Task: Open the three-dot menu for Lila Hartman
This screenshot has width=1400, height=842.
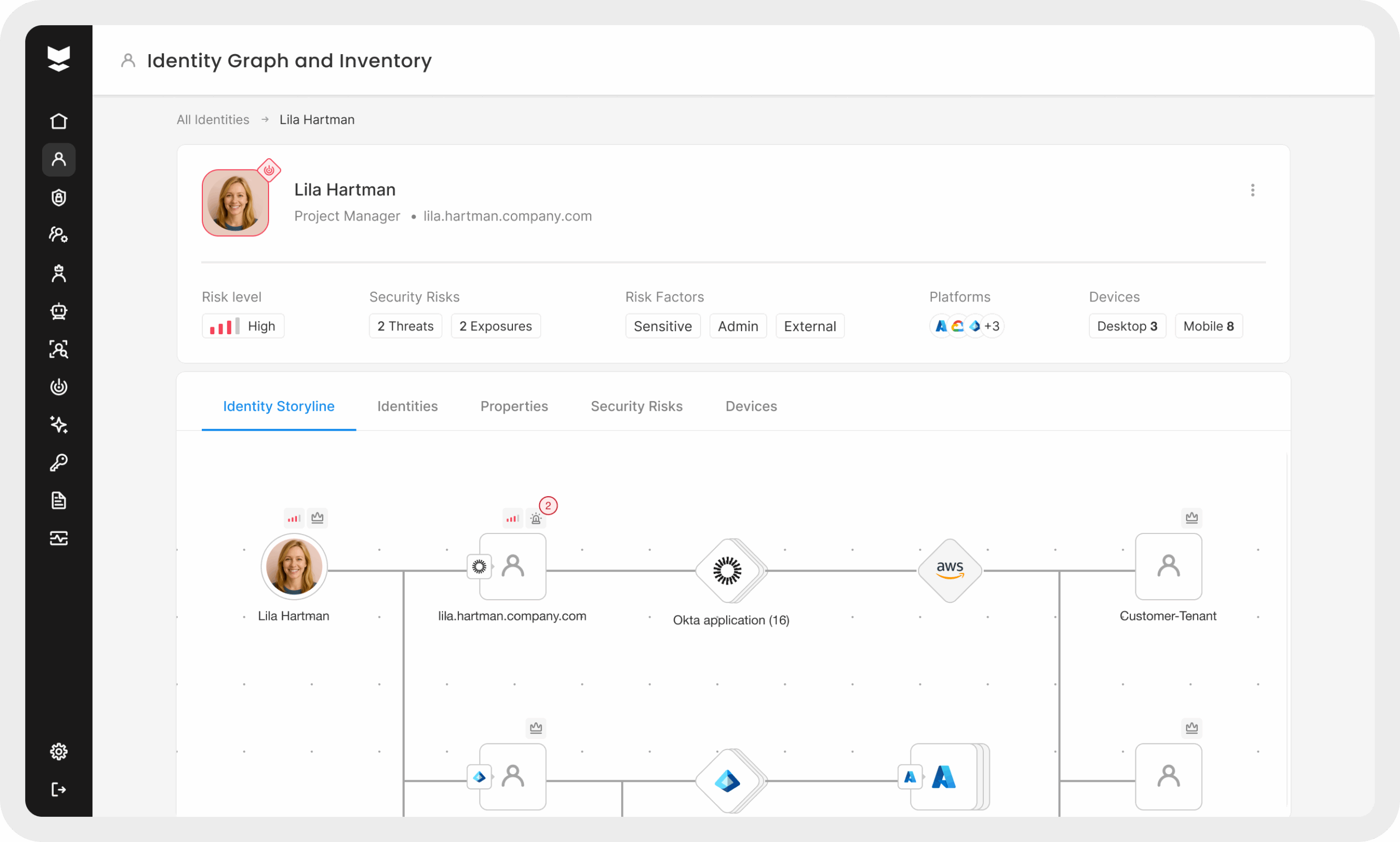Action: point(1252,190)
